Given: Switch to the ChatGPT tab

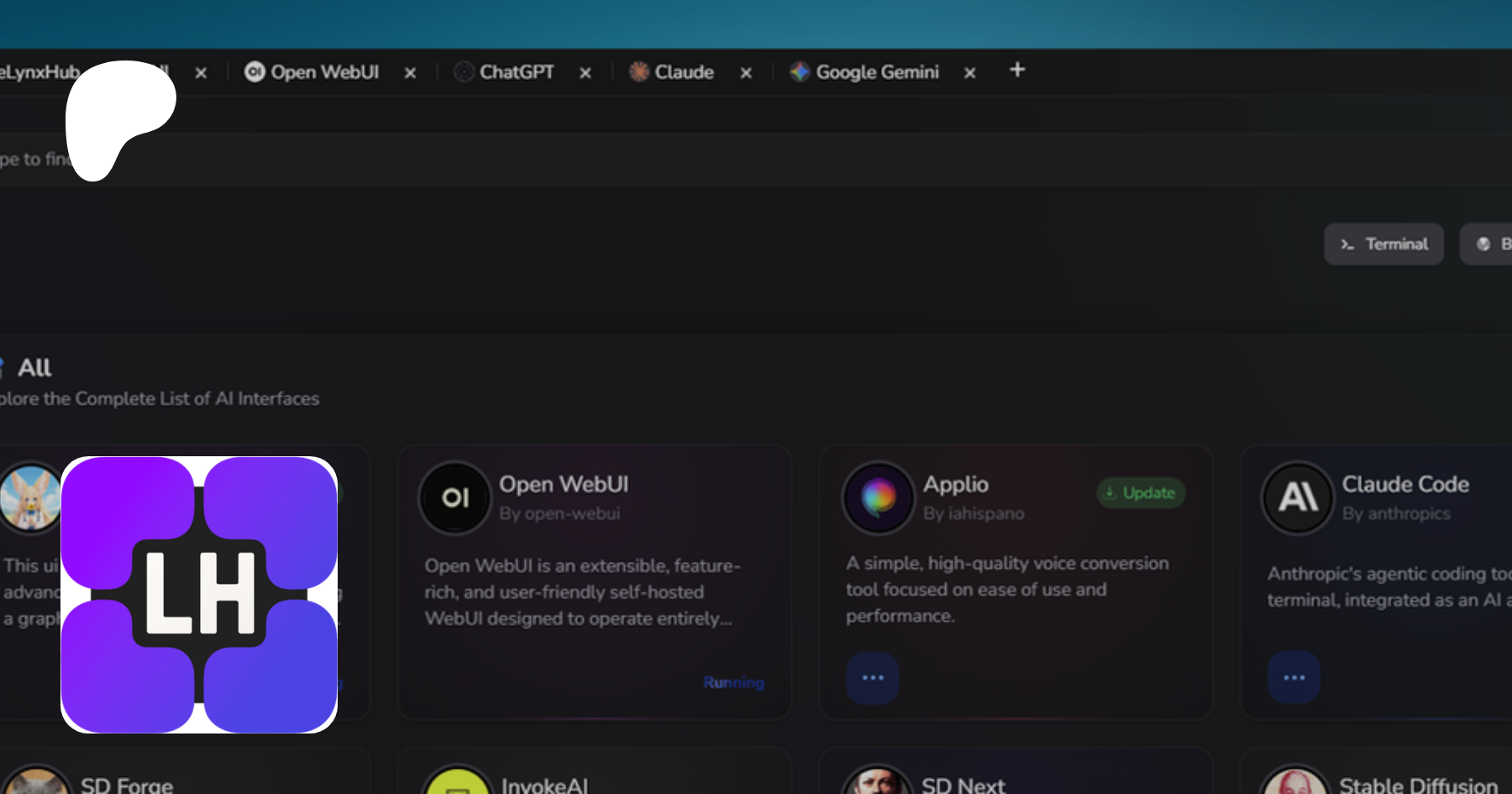Looking at the screenshot, I should coord(515,72).
